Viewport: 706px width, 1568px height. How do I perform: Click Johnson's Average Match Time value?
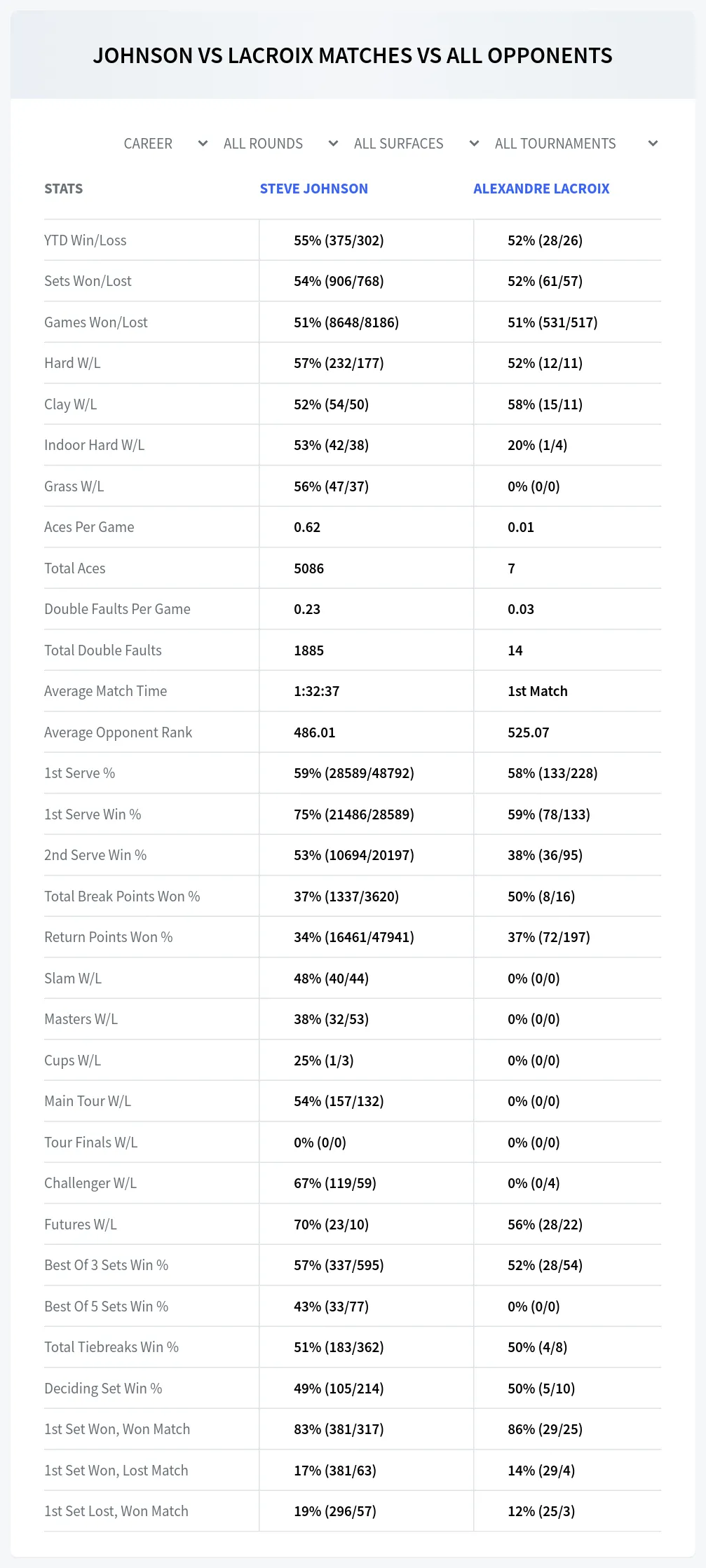click(317, 691)
